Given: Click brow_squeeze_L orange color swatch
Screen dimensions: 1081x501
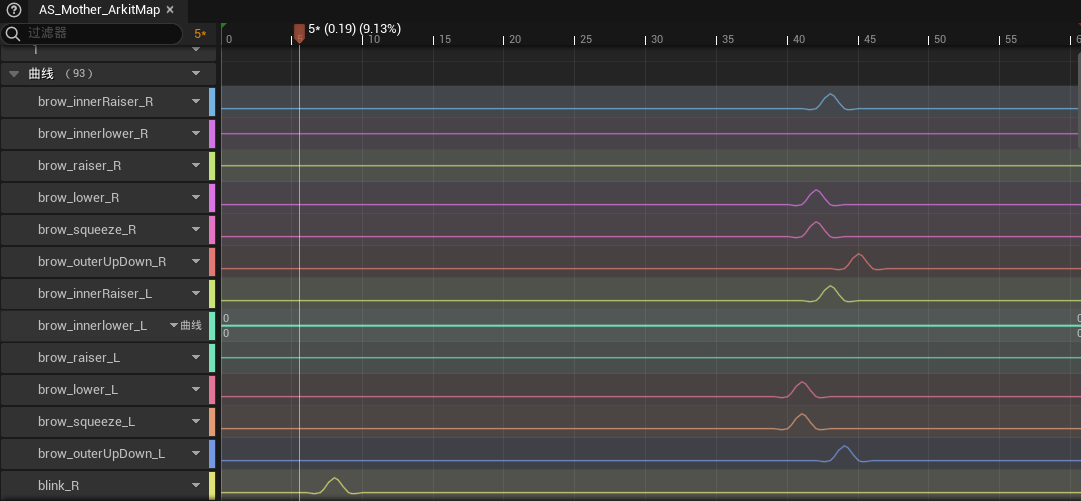Looking at the screenshot, I should (x=212, y=422).
